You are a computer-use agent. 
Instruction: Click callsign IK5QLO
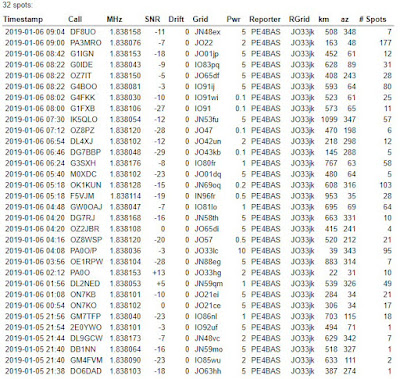coord(84,119)
